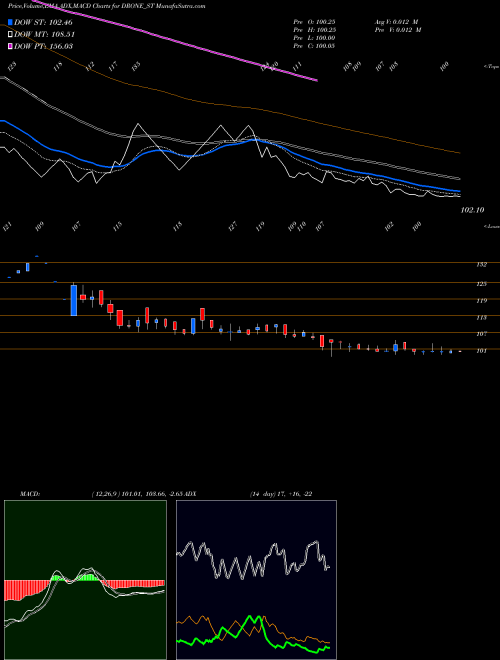Screen dimensions: 500x660
Task: Click the 'Pre V: 0.012 M' volume text
Action: point(398,30)
